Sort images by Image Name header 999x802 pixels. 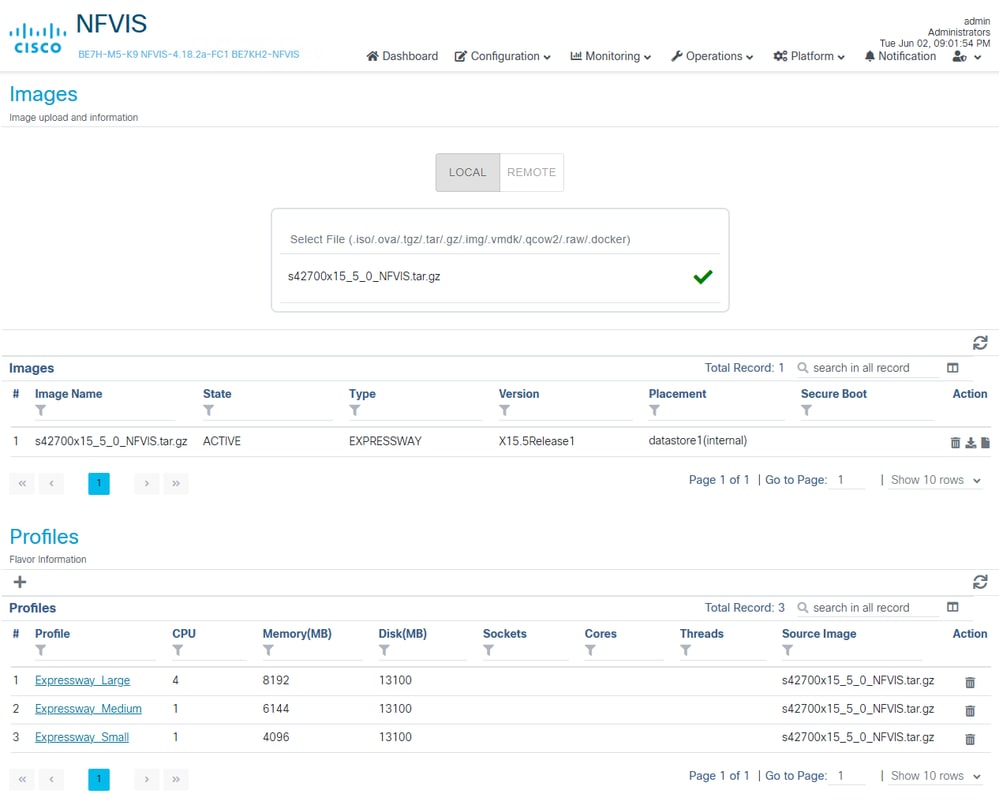(x=68, y=394)
